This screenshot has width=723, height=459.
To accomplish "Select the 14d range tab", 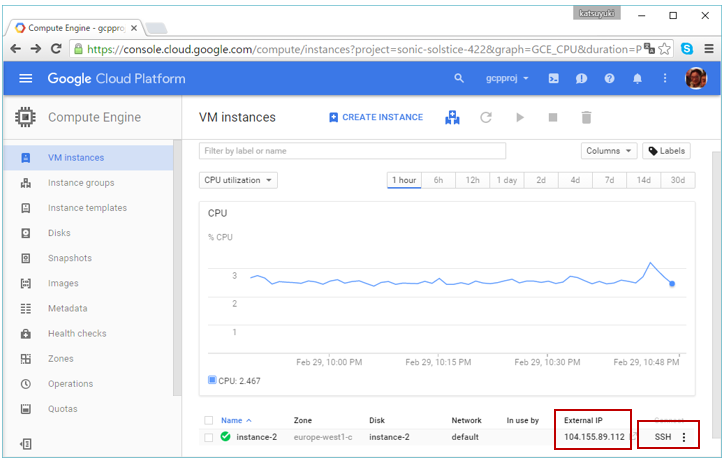I will [643, 180].
